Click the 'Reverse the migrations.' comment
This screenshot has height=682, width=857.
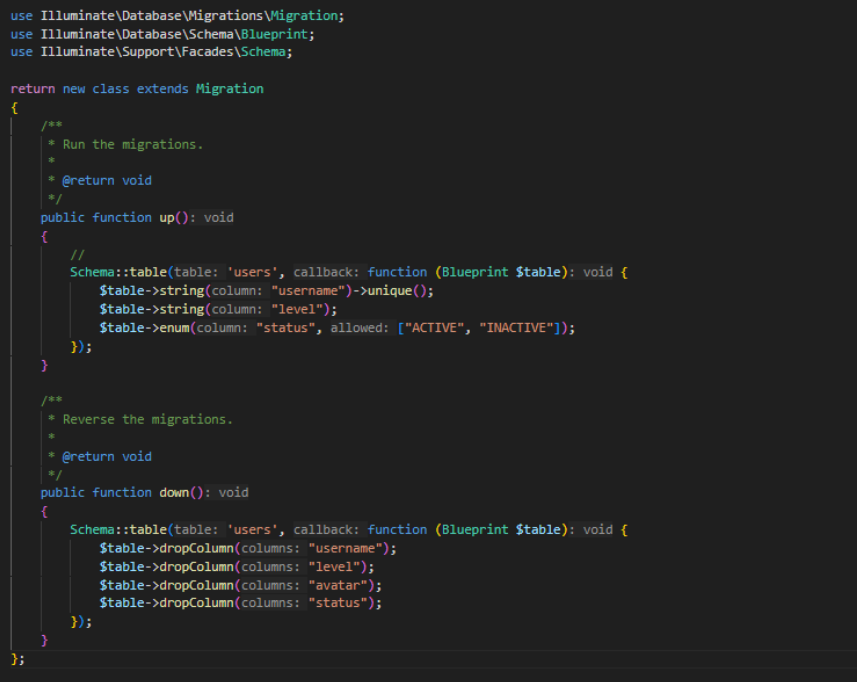147,419
